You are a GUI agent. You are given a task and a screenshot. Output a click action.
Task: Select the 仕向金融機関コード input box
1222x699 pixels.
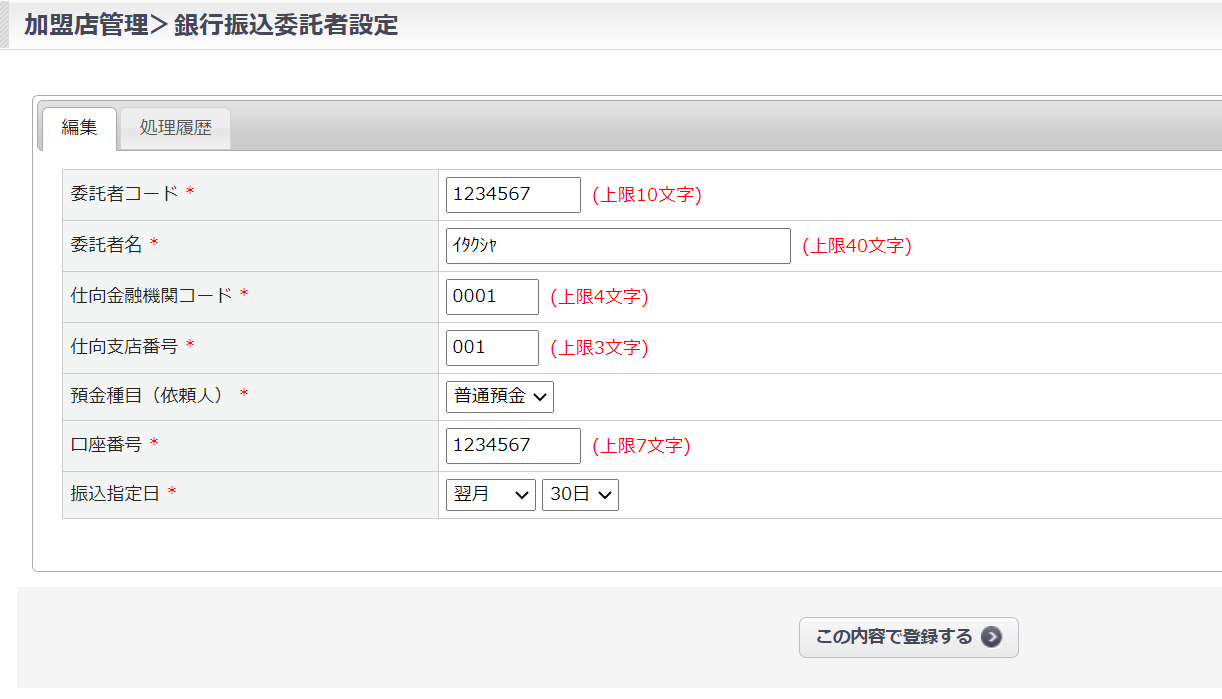pyautogui.click(x=492, y=297)
